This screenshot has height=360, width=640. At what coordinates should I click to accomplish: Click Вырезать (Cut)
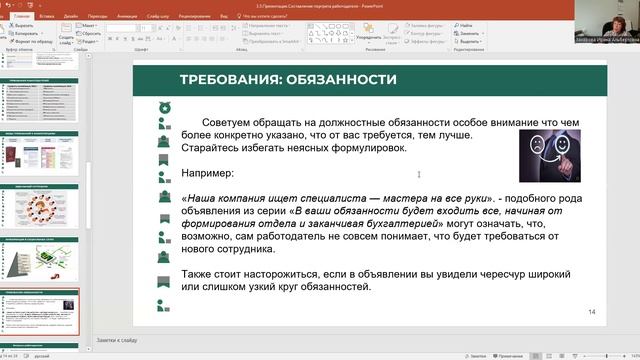pyautogui.click(x=21, y=25)
